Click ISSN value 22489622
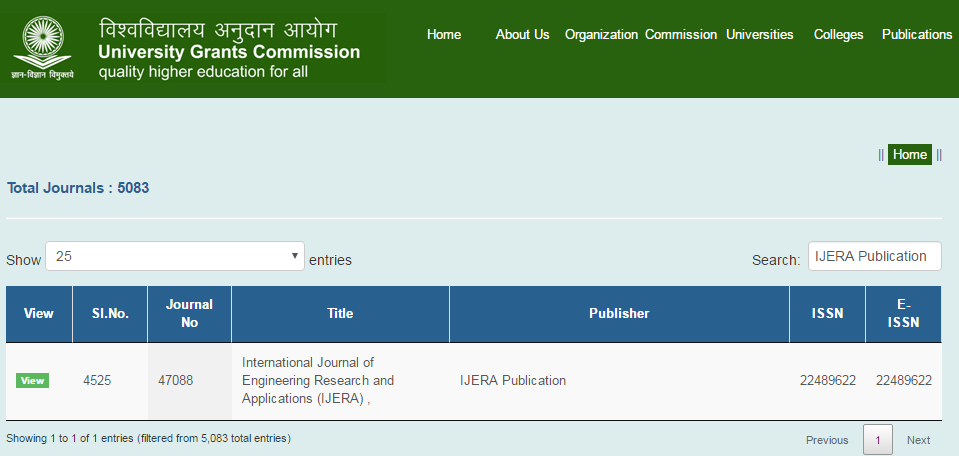Image resolution: width=959 pixels, height=456 pixels. [828, 381]
